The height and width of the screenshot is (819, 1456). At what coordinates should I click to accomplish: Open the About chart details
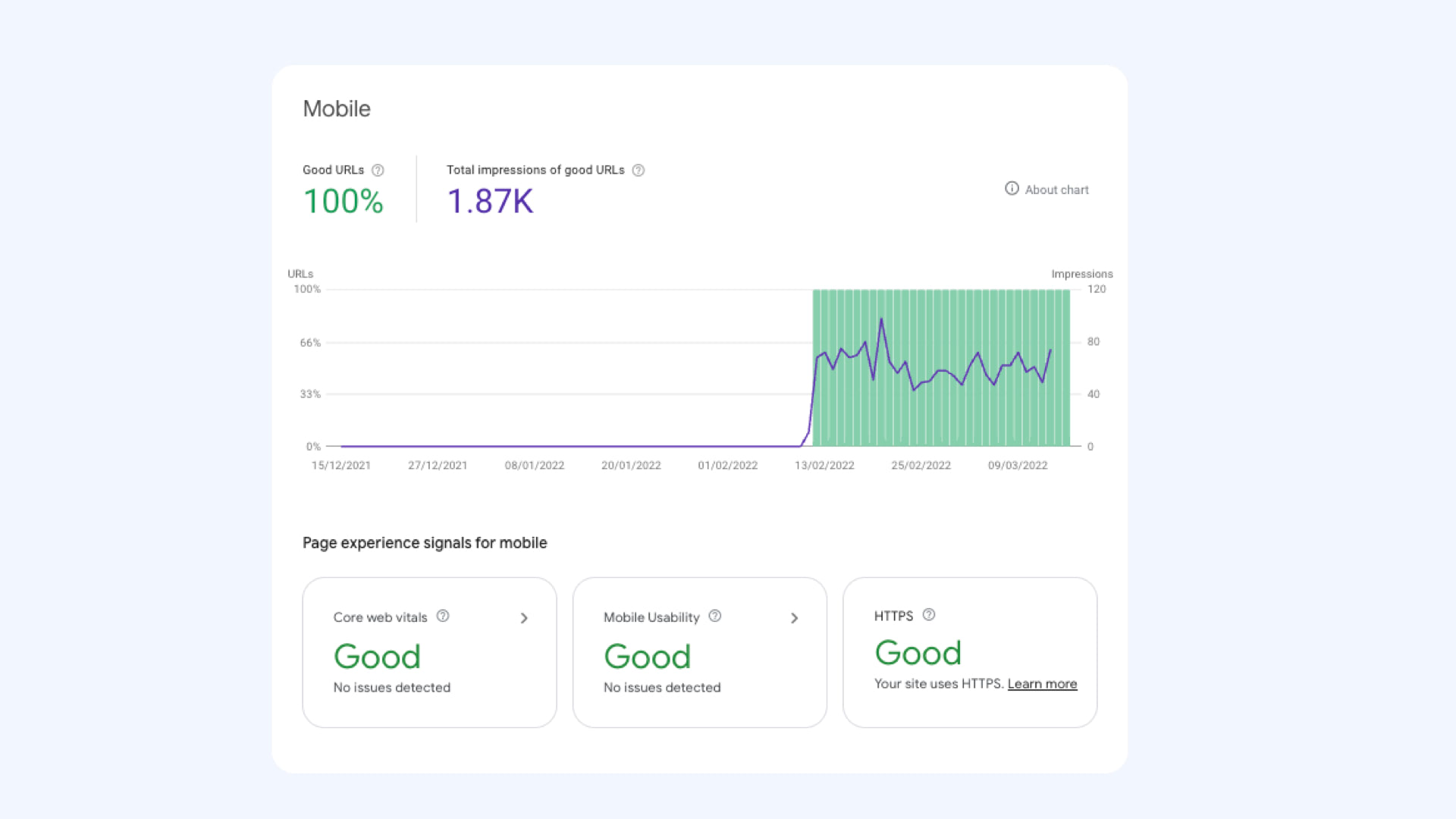pyautogui.click(x=1056, y=190)
